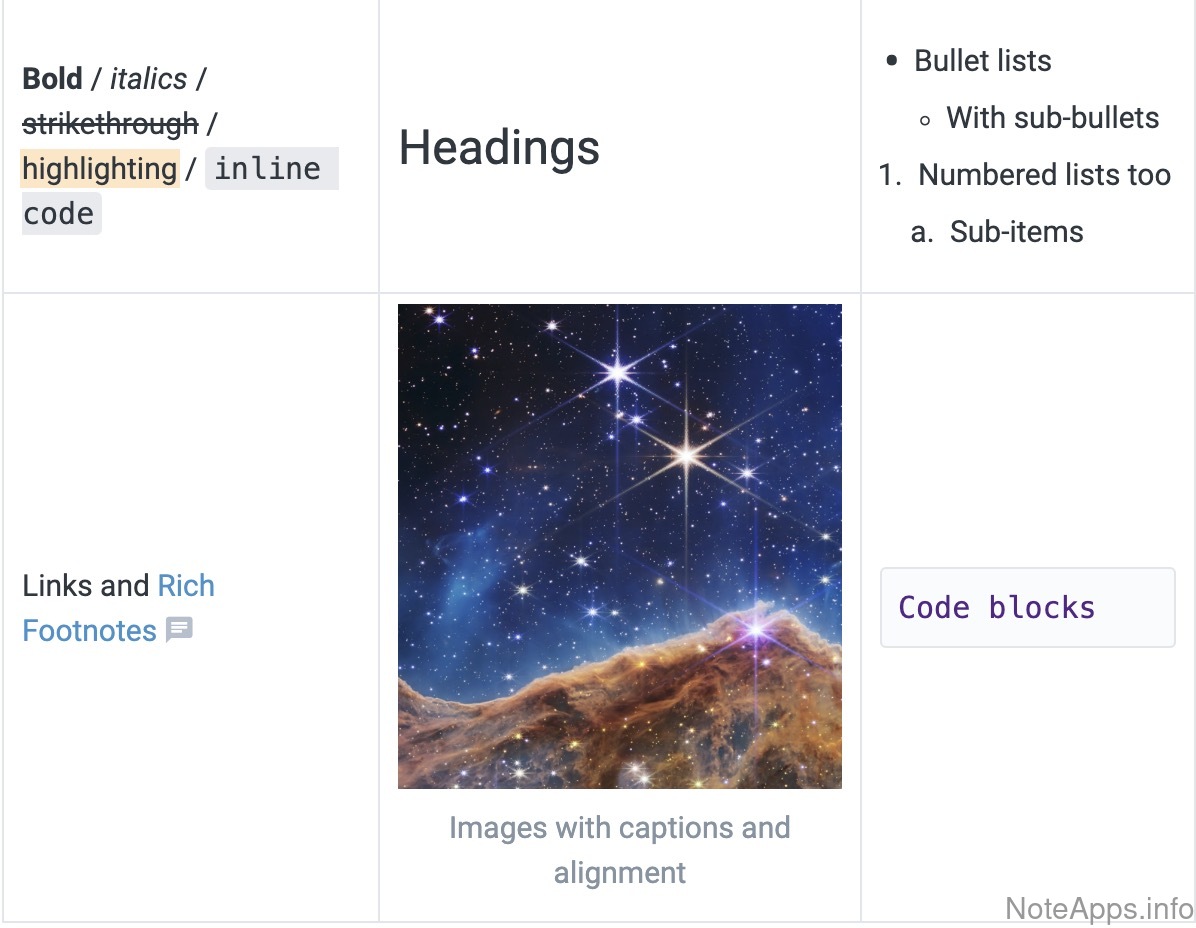1196x928 pixels.
Task: Click the Headings title text
Action: (x=499, y=147)
